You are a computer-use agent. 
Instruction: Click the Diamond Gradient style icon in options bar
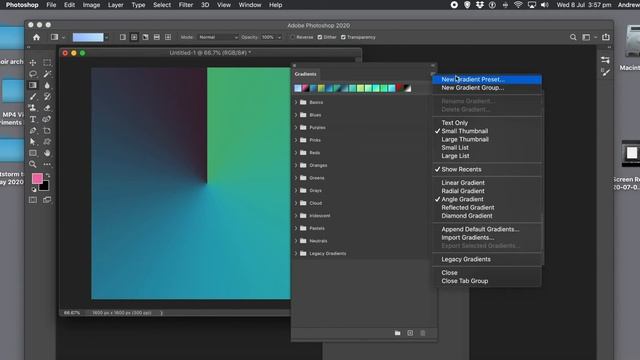click(168, 37)
